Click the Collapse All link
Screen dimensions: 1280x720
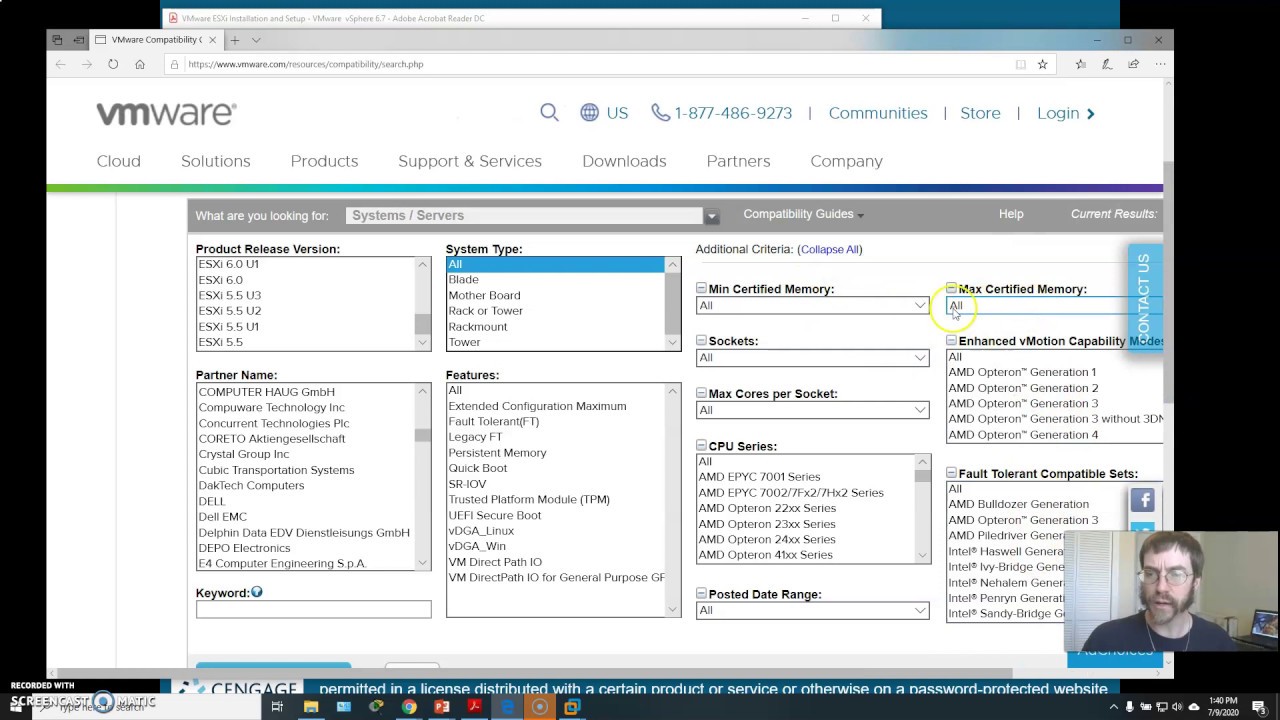tap(830, 249)
